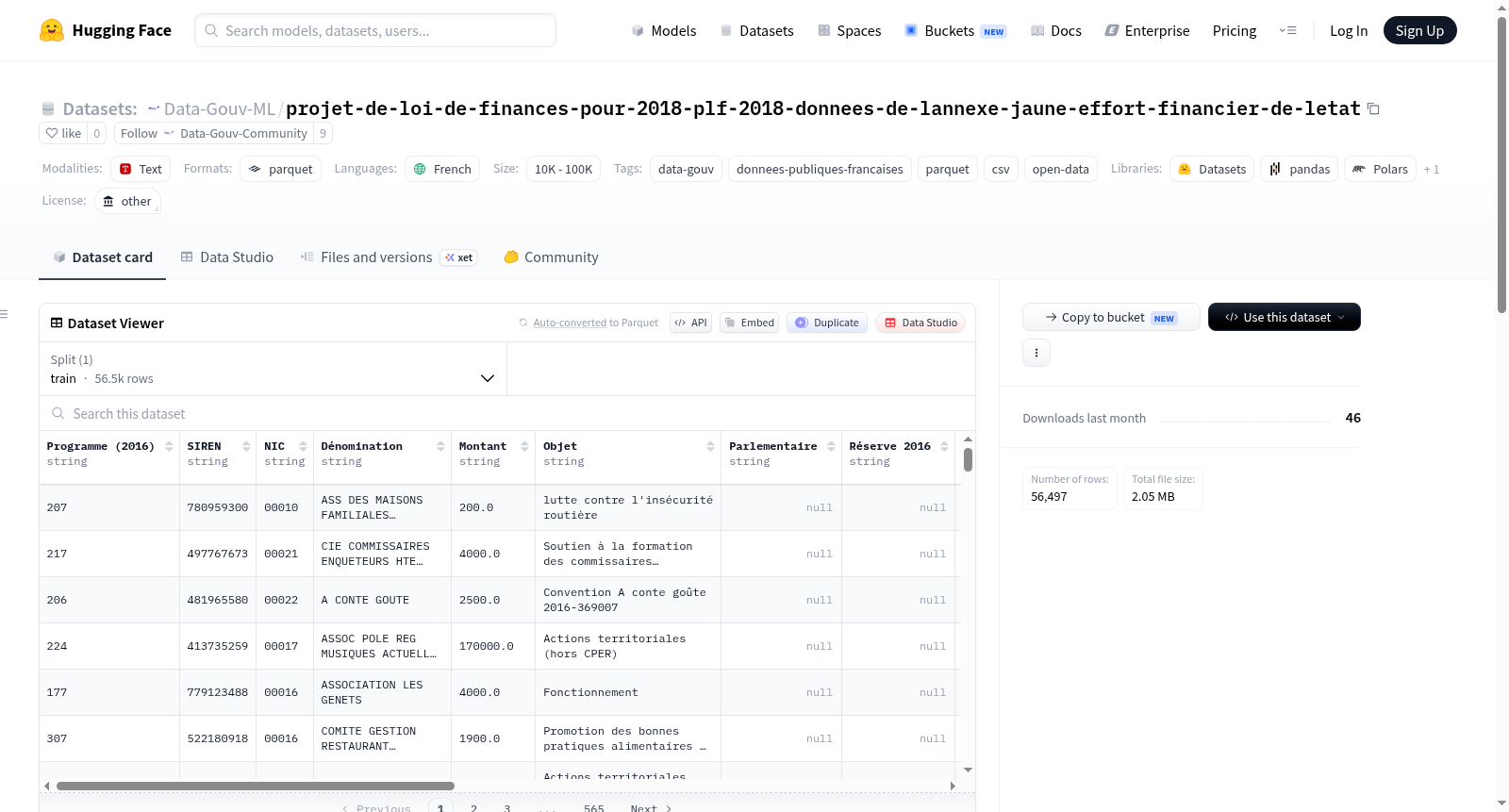Duplicate the dataset viewer
The width and height of the screenshot is (1509, 812).
[x=827, y=323]
